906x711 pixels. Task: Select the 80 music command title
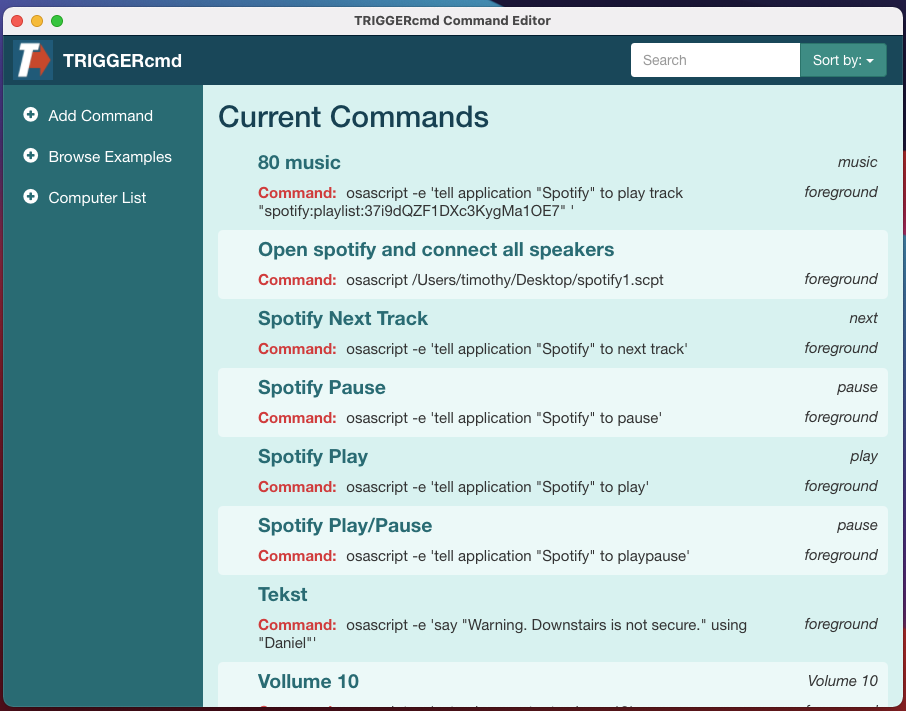point(299,162)
